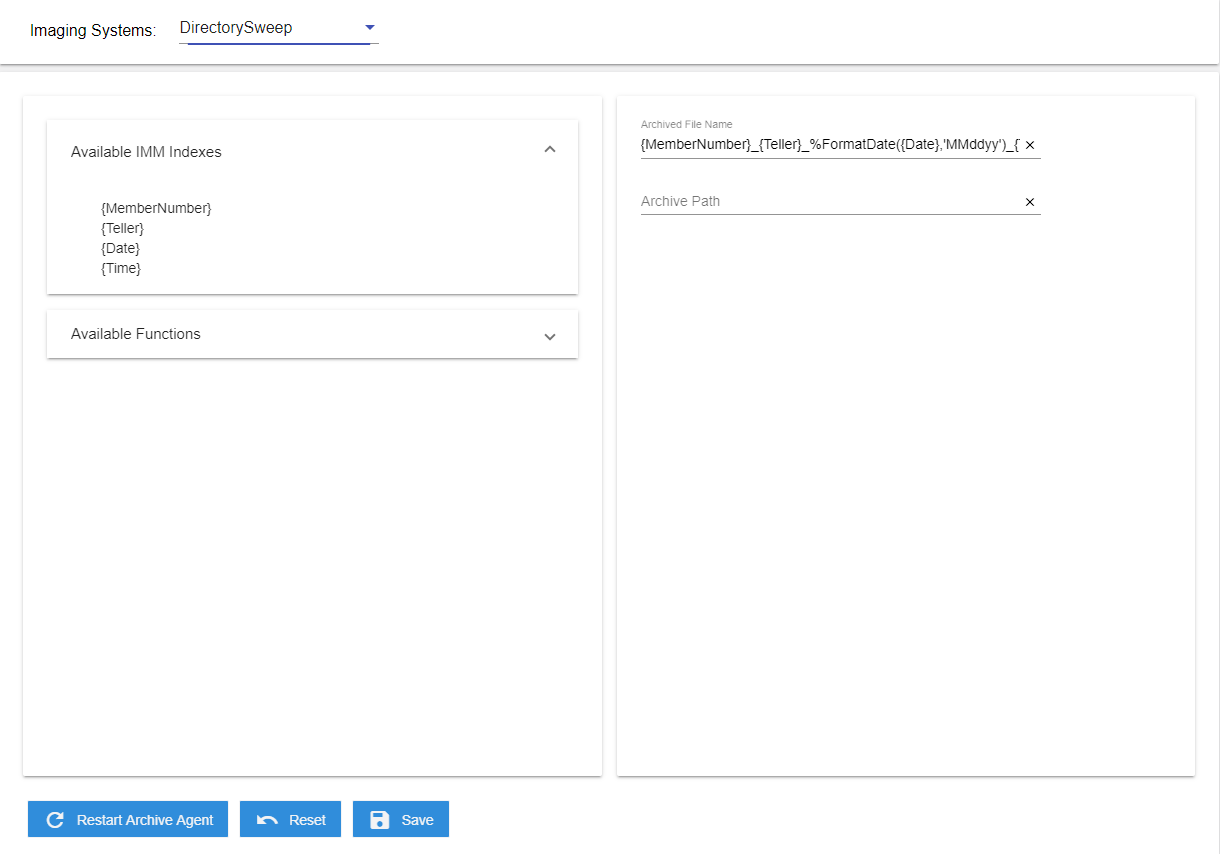Click the Available IMM Indexes header text
The image size is (1220, 854).
(x=146, y=152)
